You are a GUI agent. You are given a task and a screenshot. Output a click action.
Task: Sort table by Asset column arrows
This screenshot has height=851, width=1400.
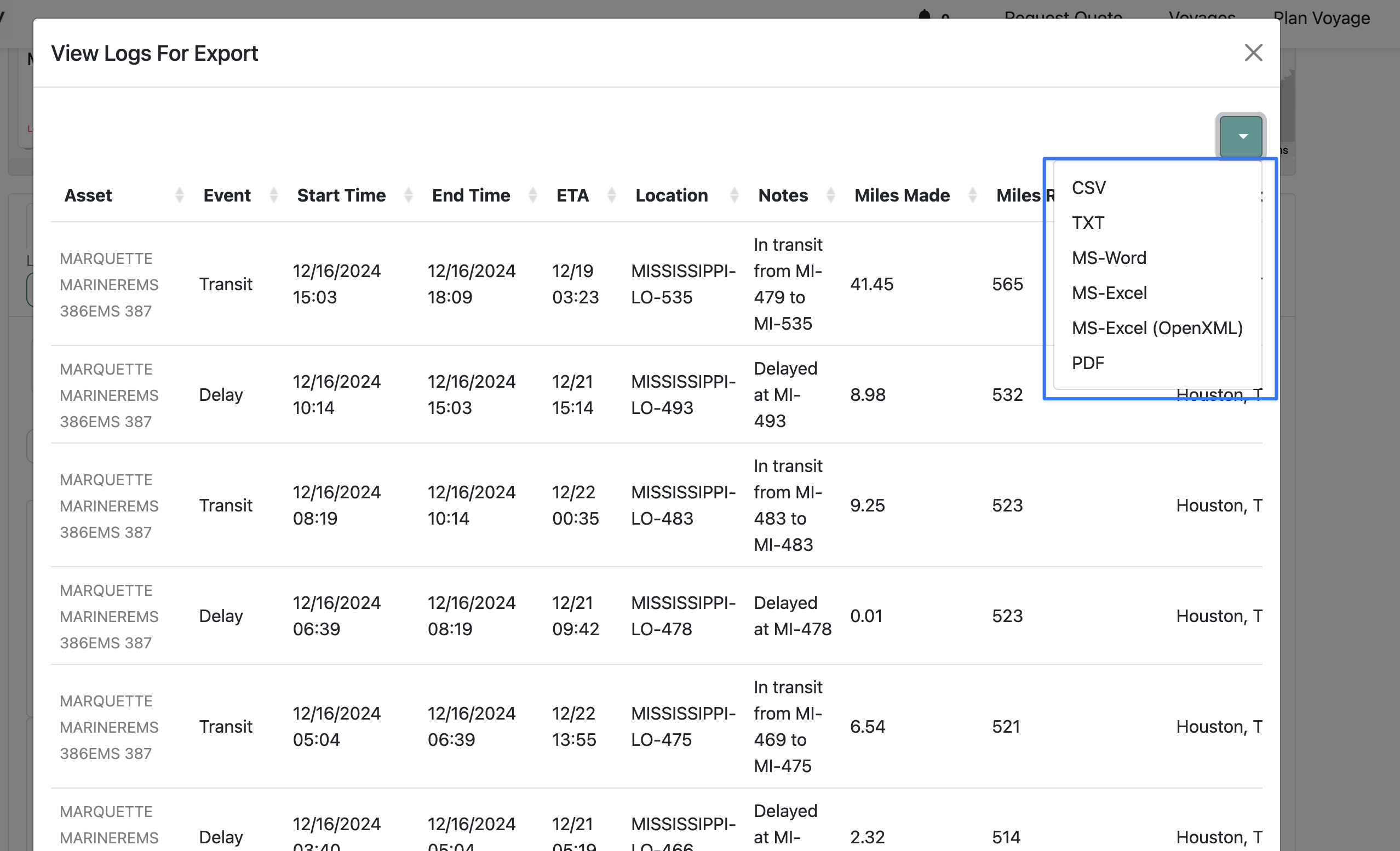(180, 196)
